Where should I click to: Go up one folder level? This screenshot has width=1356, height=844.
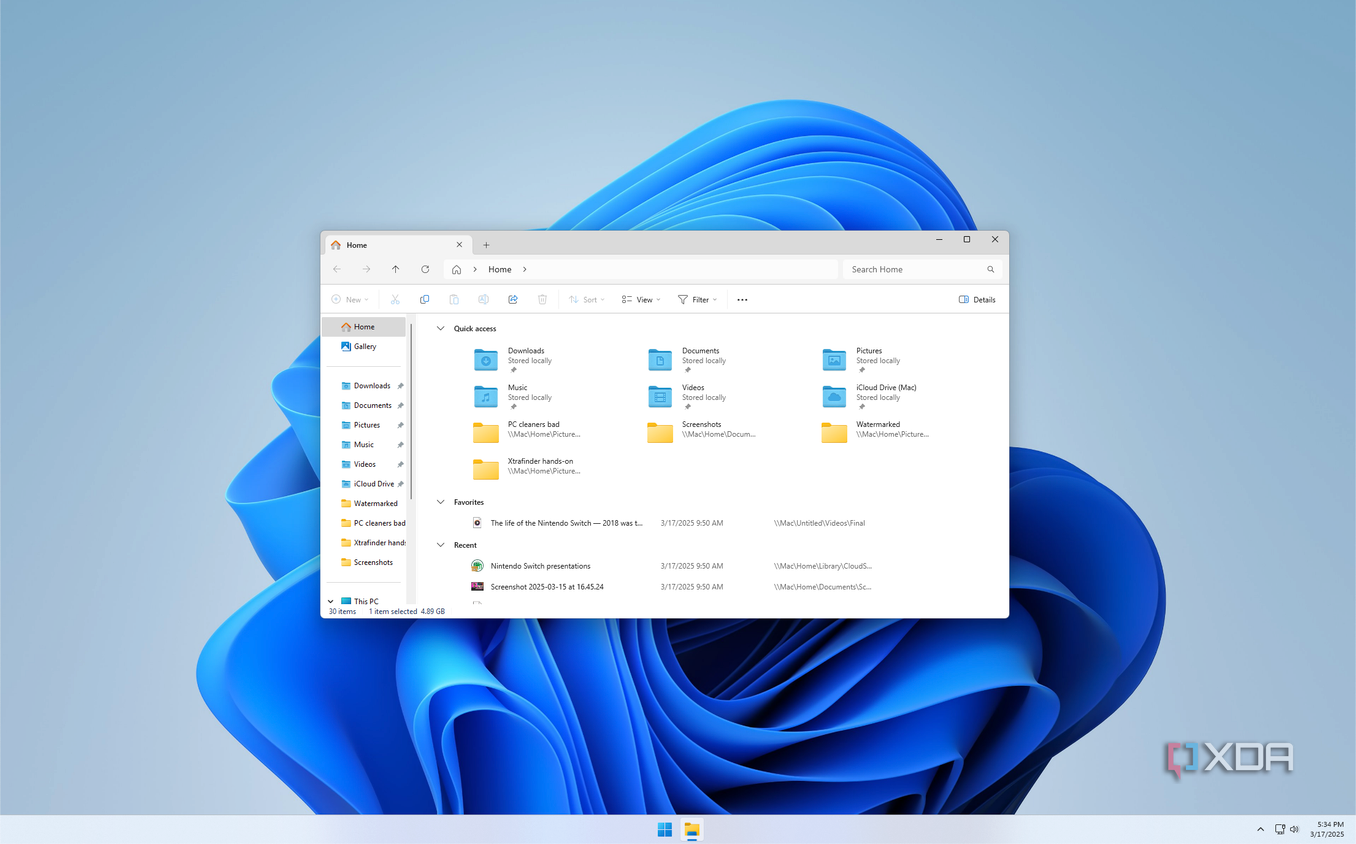pos(396,269)
